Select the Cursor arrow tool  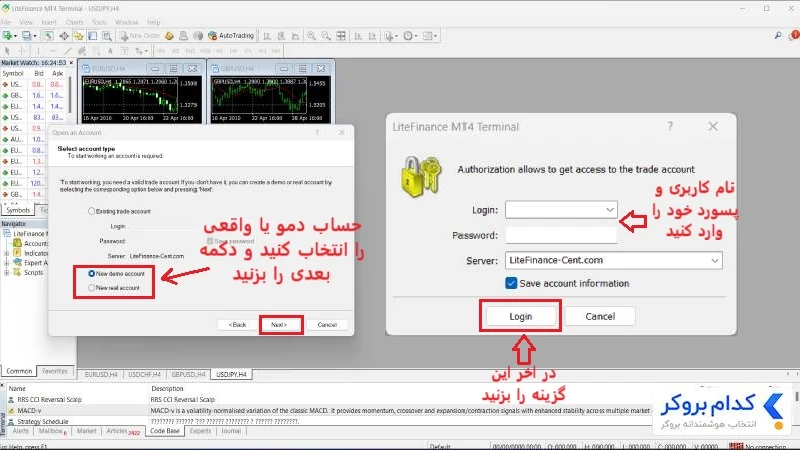click(x=7, y=51)
